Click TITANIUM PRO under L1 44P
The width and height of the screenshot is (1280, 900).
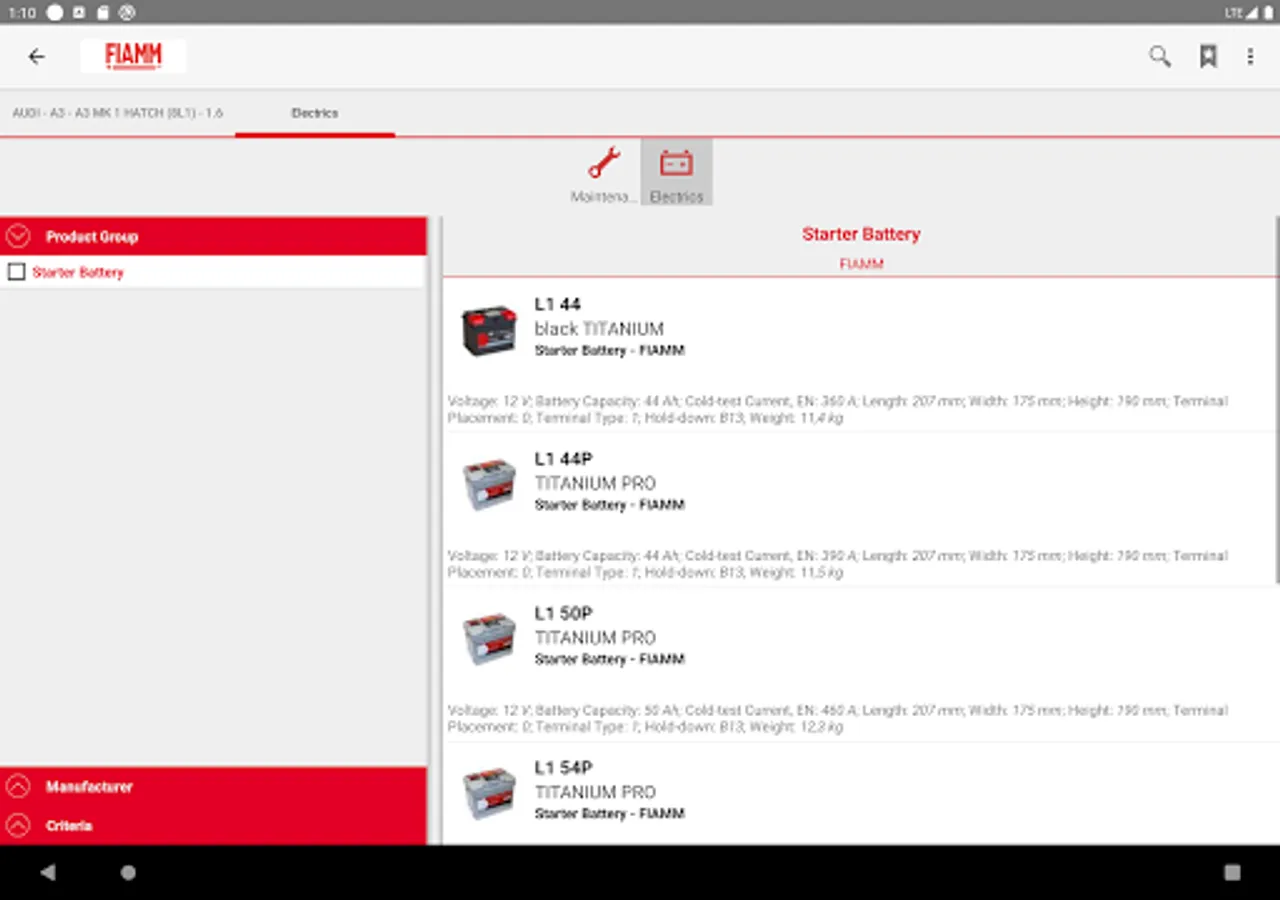pos(595,483)
